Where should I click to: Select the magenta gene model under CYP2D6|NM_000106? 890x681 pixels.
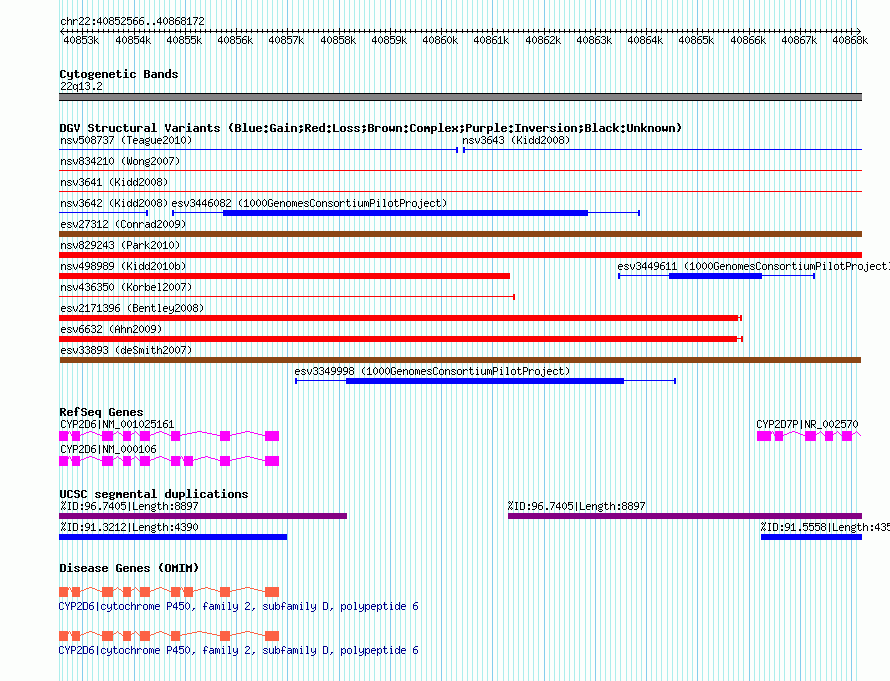click(x=169, y=461)
